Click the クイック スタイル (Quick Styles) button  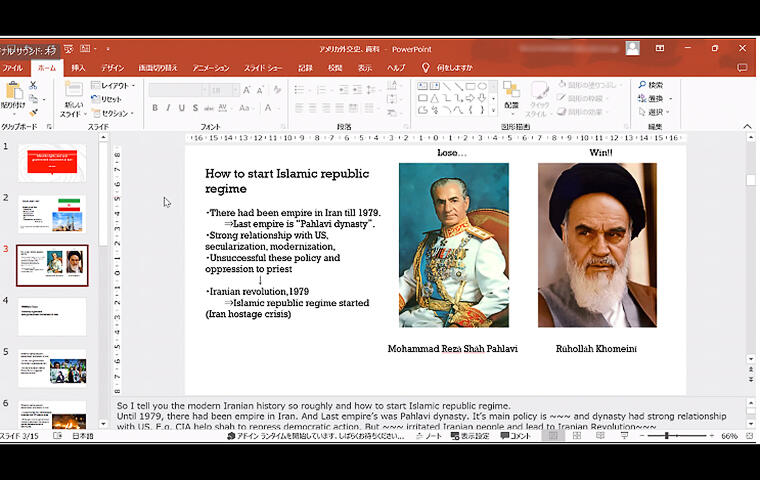pyautogui.click(x=538, y=99)
